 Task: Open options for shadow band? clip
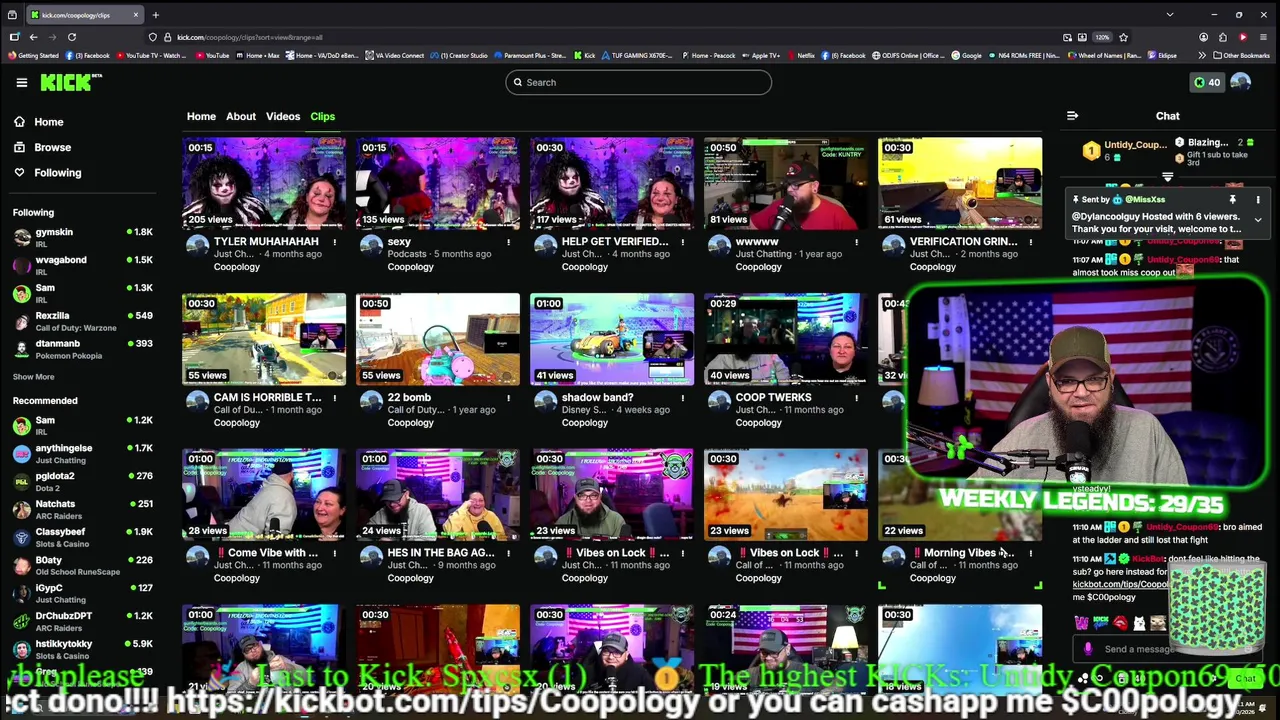(x=682, y=398)
